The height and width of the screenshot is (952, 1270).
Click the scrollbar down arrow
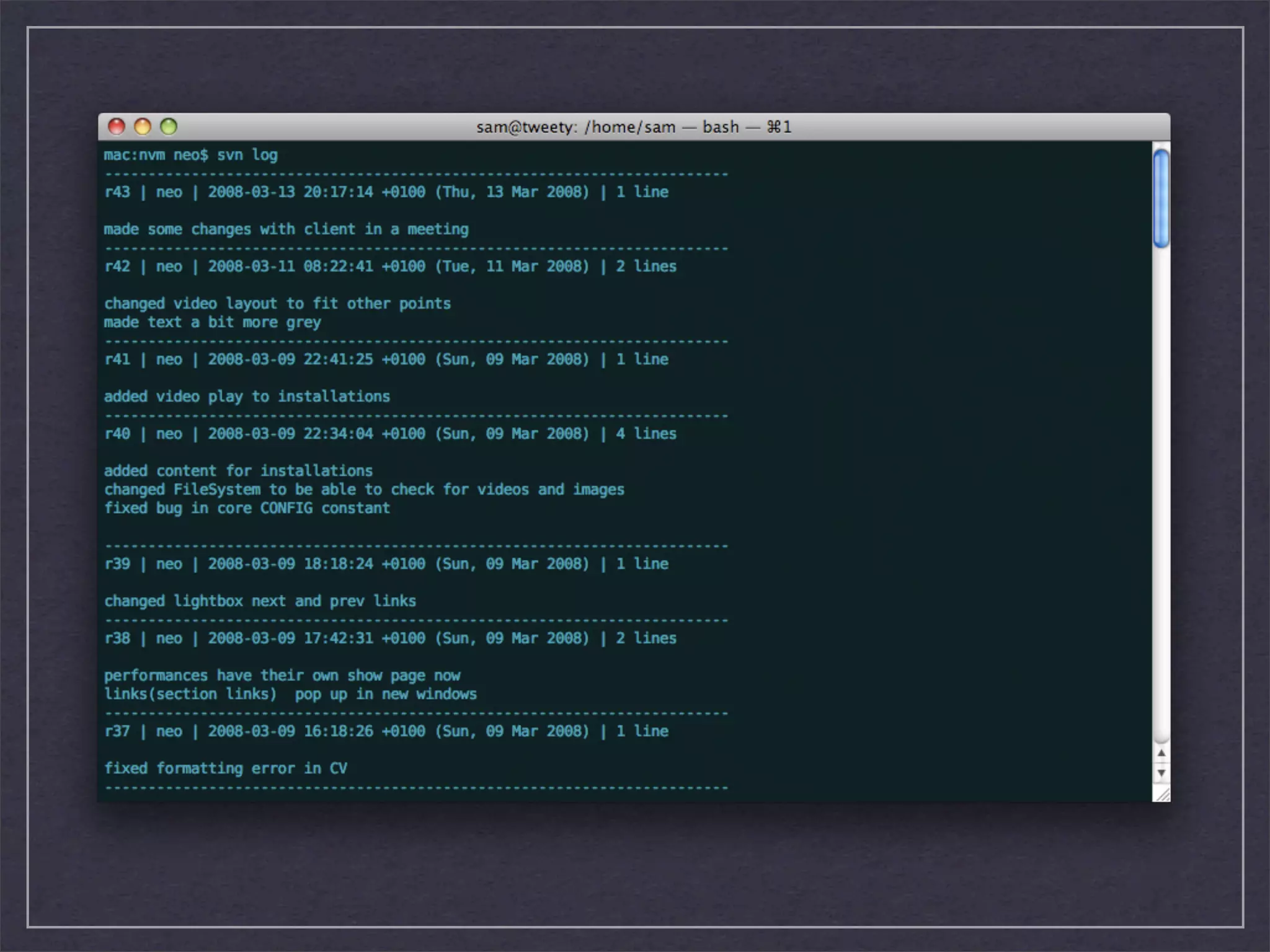[x=1161, y=773]
